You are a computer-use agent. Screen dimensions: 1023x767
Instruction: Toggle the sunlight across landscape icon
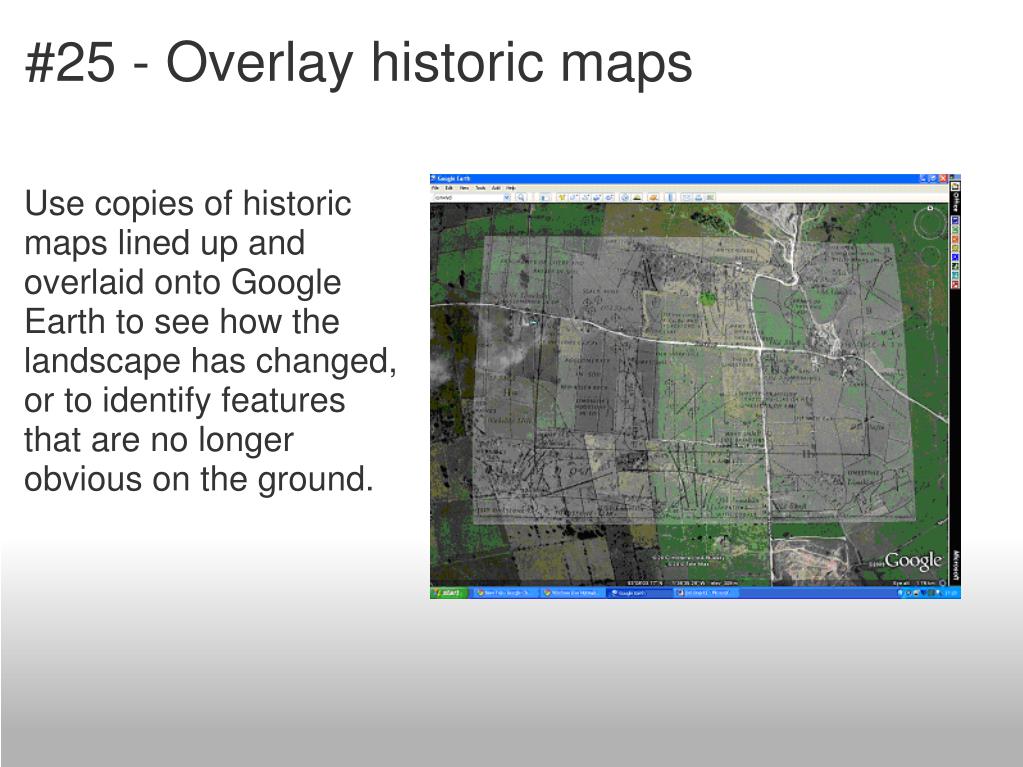[x=637, y=197]
